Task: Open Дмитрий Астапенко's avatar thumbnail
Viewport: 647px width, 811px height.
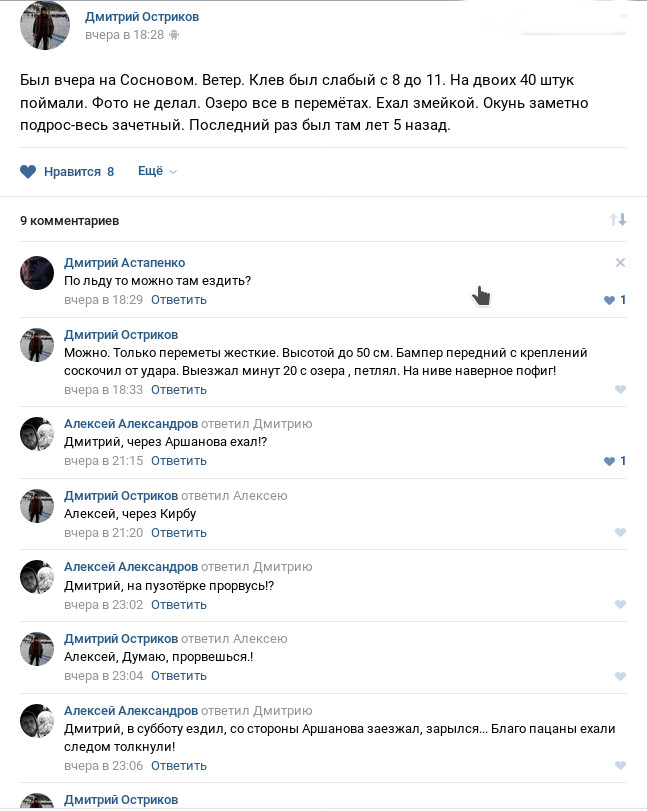Action: point(37,273)
